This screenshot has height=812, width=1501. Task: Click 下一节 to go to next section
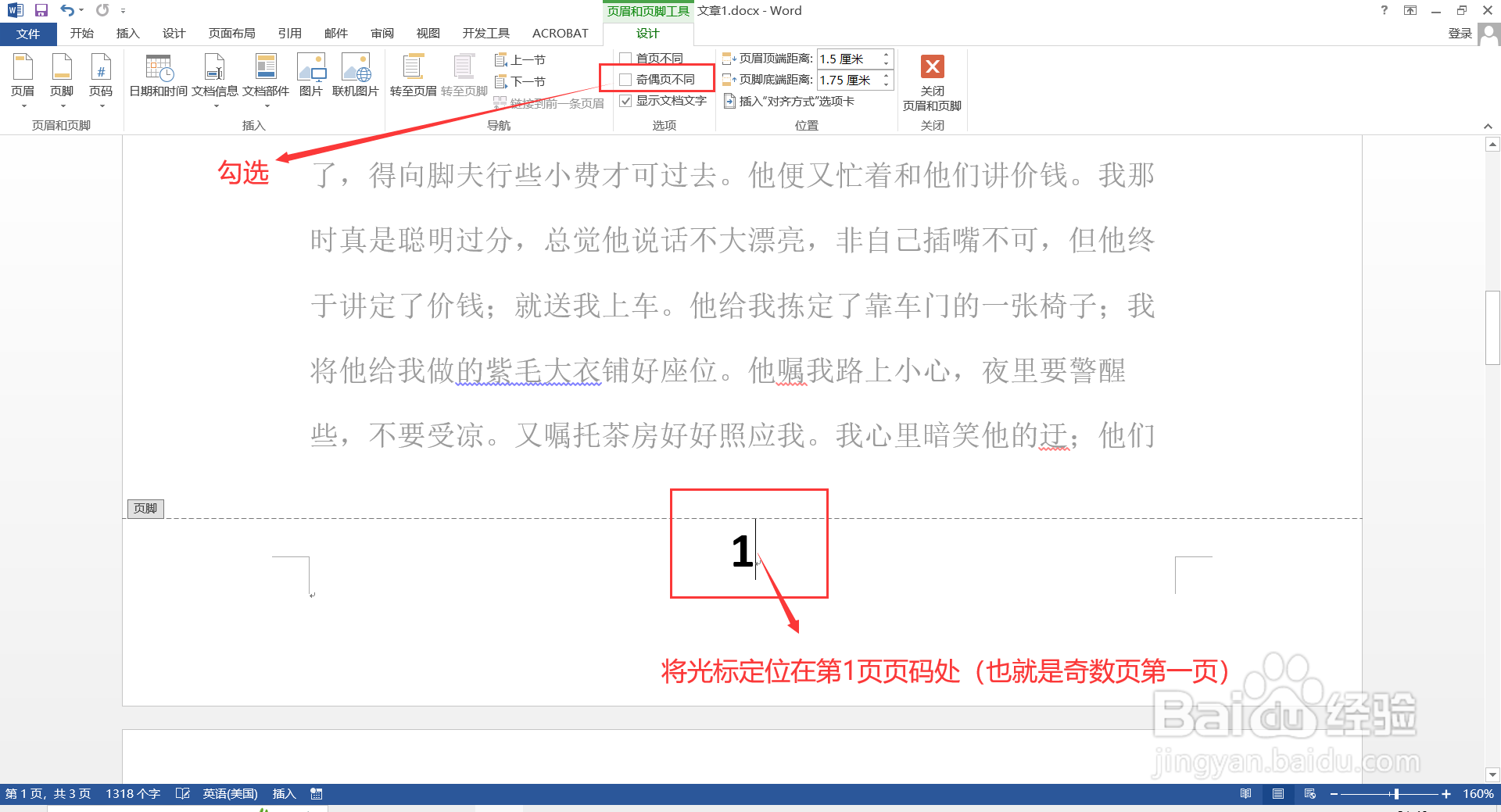click(522, 80)
